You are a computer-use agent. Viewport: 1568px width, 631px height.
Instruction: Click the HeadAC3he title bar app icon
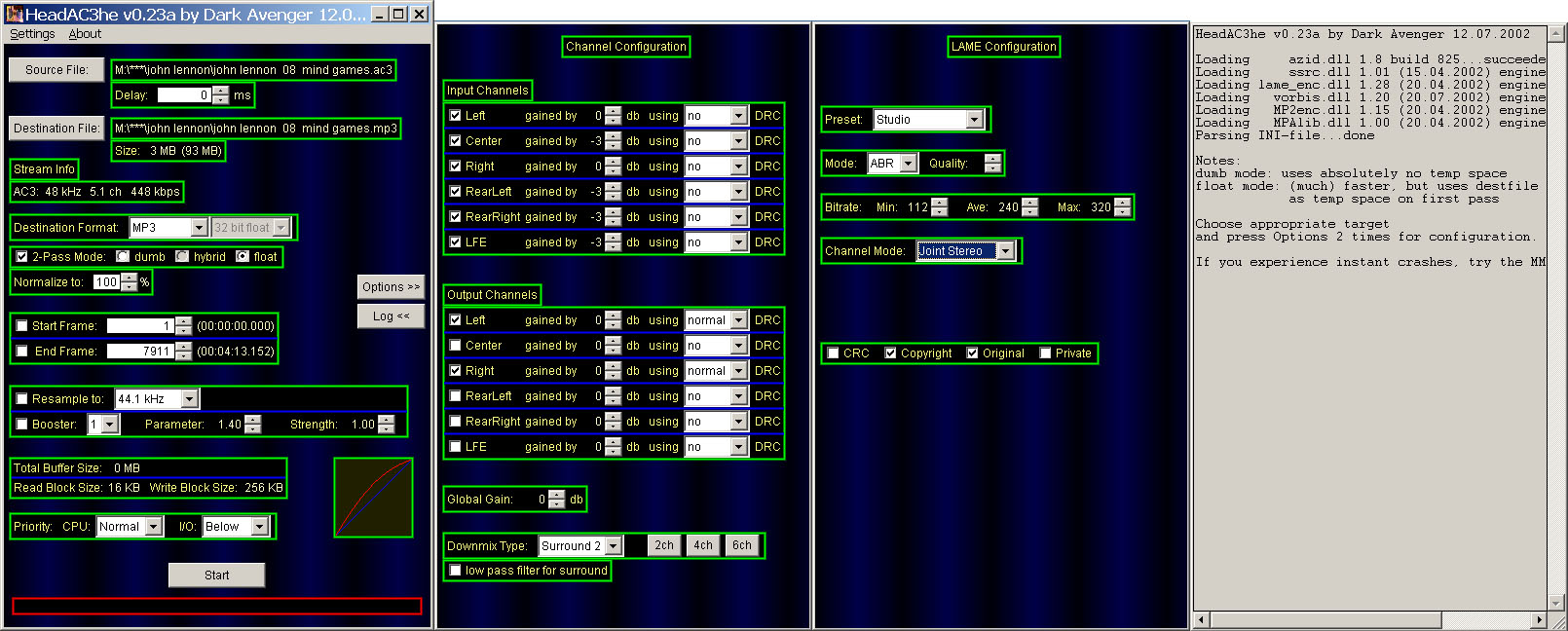[14, 14]
